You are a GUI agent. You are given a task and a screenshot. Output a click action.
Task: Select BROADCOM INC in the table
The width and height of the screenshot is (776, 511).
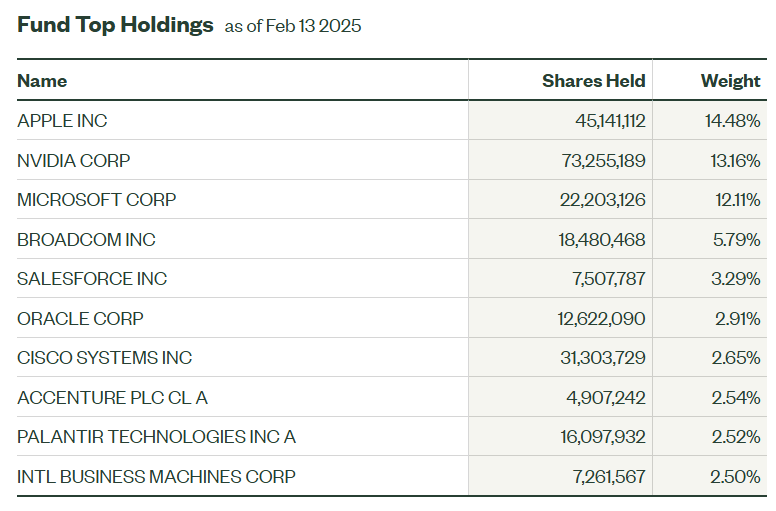(x=86, y=240)
